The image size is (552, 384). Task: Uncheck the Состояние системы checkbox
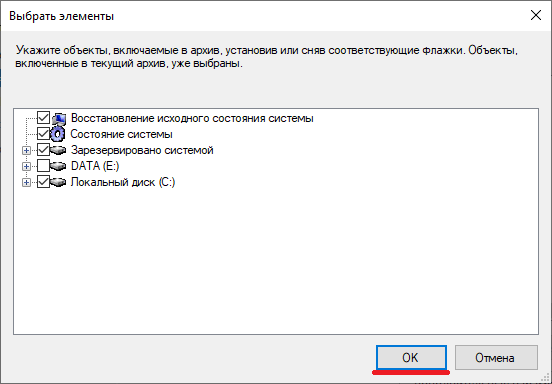43,134
